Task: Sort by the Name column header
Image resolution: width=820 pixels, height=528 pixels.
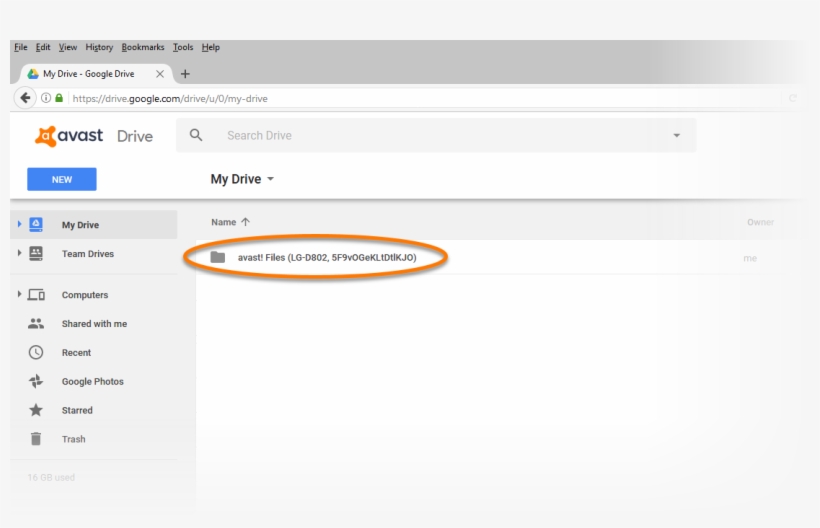Action: tap(223, 222)
